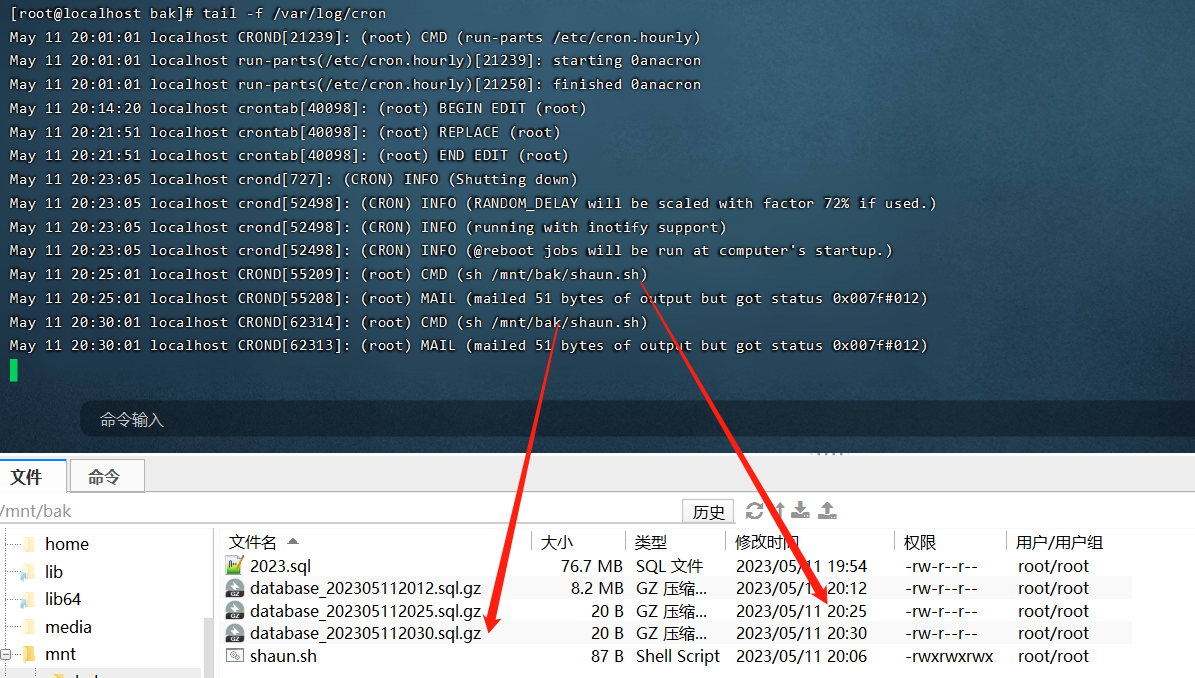Click the upload file icon

pyautogui.click(x=827, y=511)
